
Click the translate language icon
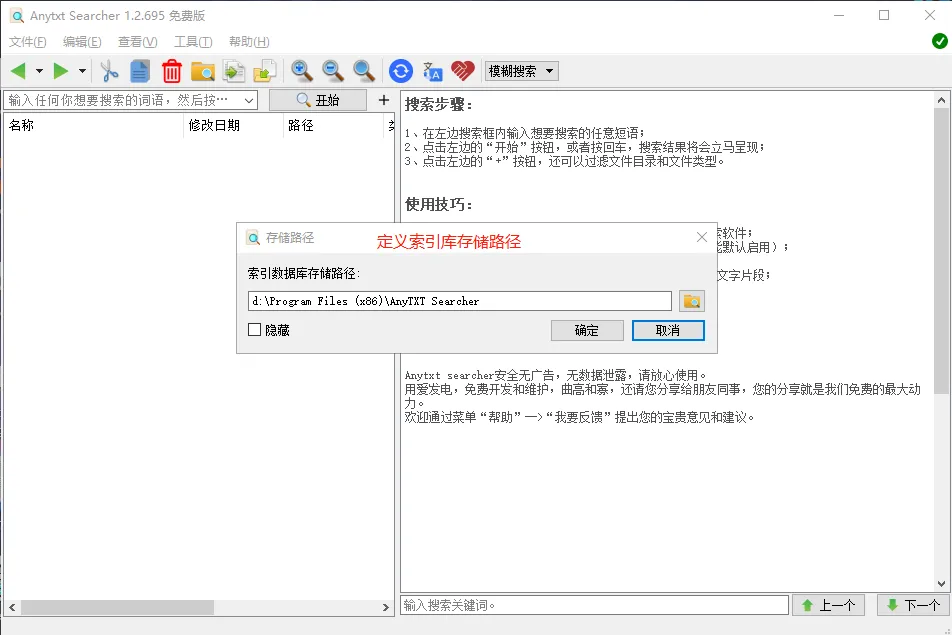(x=432, y=71)
